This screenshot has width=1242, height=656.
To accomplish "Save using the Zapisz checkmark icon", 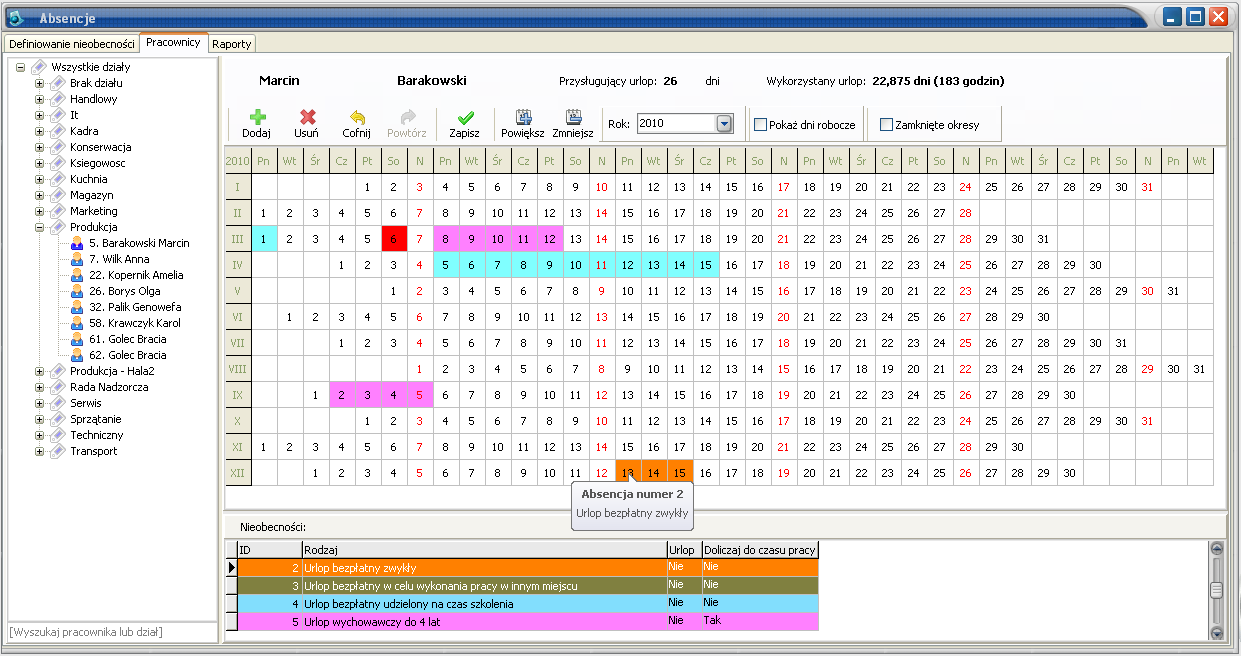I will (x=465, y=117).
